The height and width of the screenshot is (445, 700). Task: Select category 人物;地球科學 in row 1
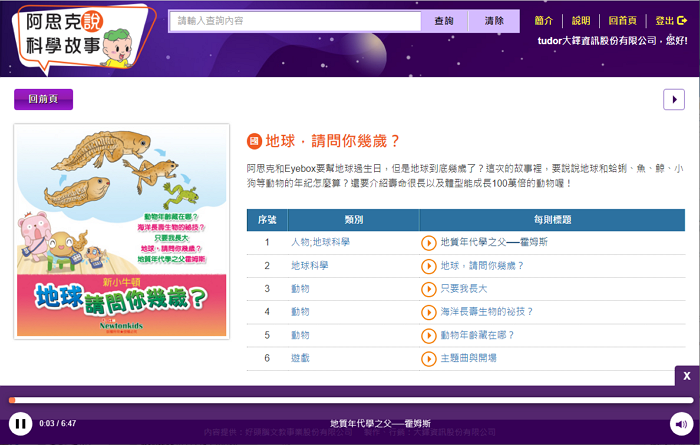(321, 242)
